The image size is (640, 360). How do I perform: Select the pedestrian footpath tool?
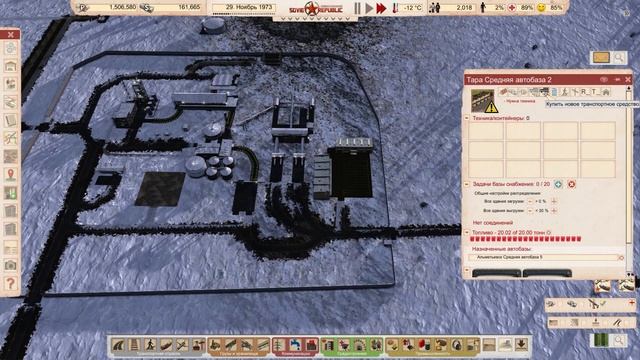pyautogui.click(x=150, y=345)
